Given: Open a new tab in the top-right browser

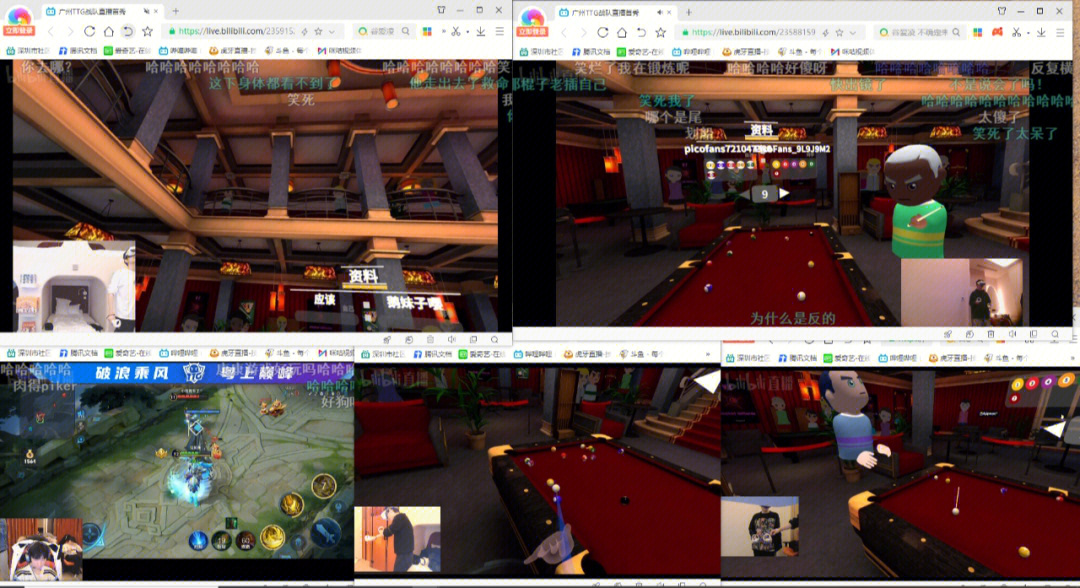Looking at the screenshot, I should pyautogui.click(x=688, y=12).
